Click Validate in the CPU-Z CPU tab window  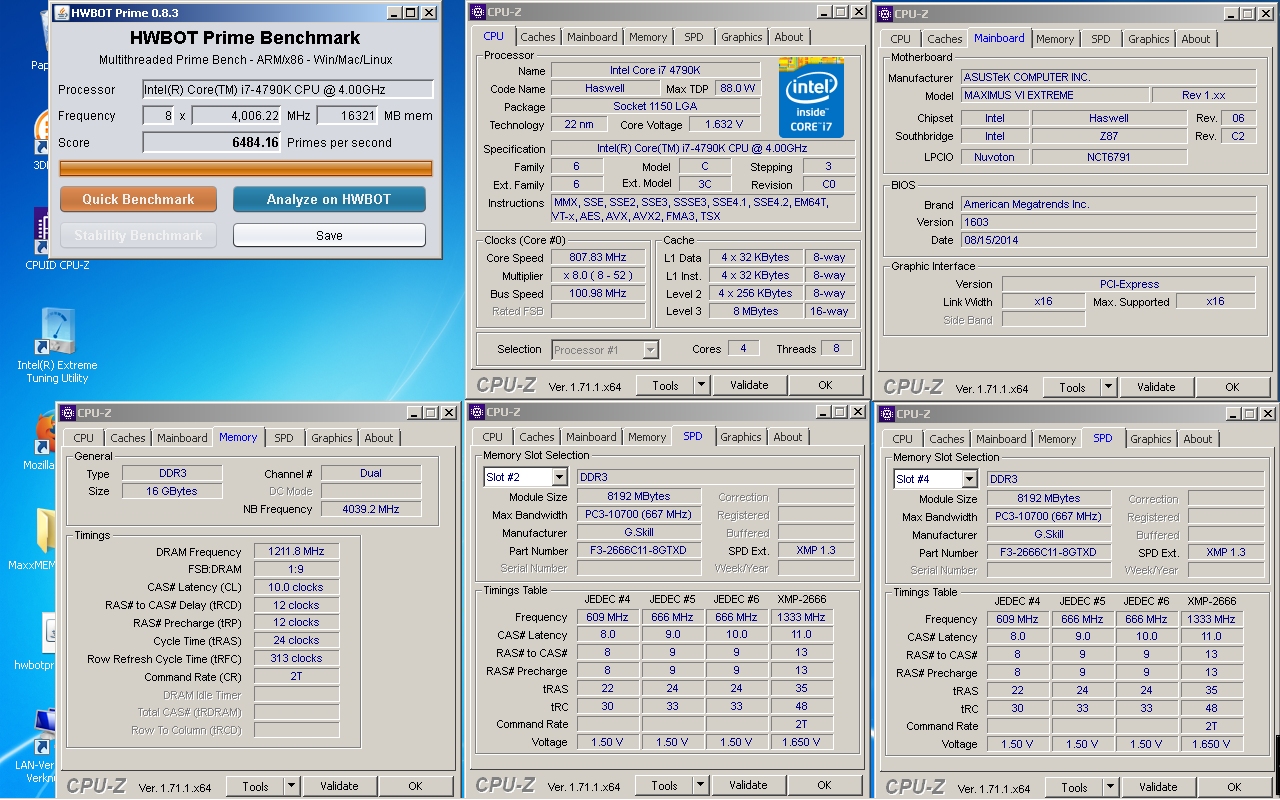pos(749,385)
